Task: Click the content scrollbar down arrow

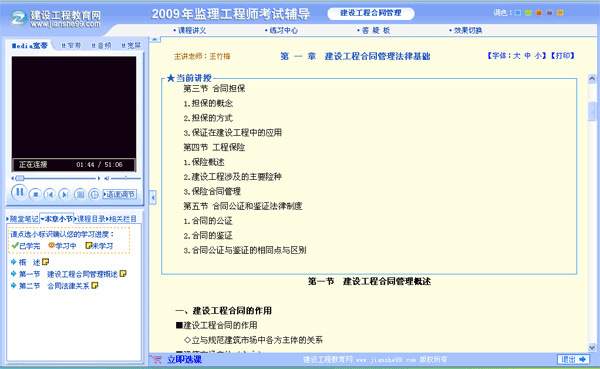Action: pos(592,348)
